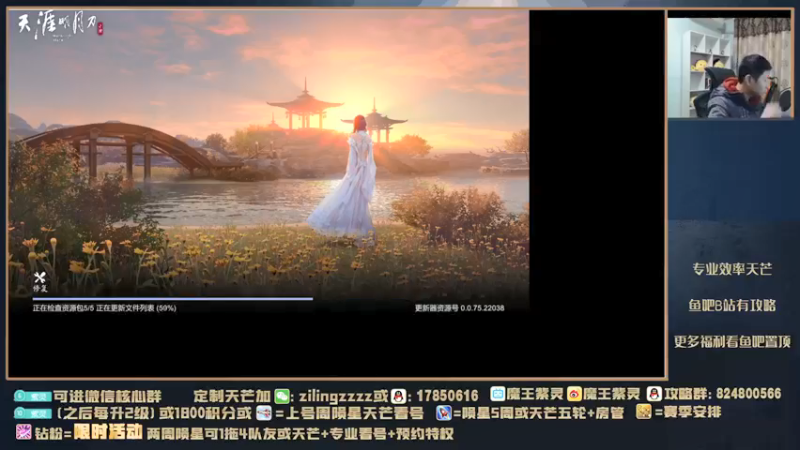Click the status text 正在检查资源包5/5
Image resolution: width=800 pixels, height=450 pixels.
[63, 308]
